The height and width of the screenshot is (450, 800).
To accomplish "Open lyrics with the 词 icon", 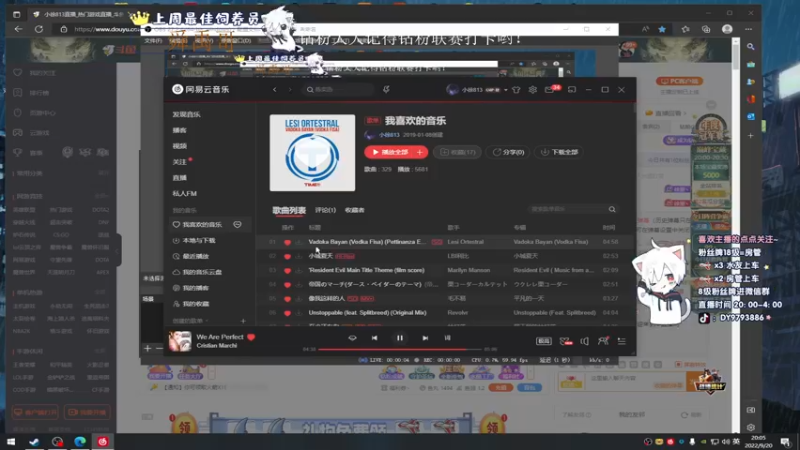I will [447, 338].
